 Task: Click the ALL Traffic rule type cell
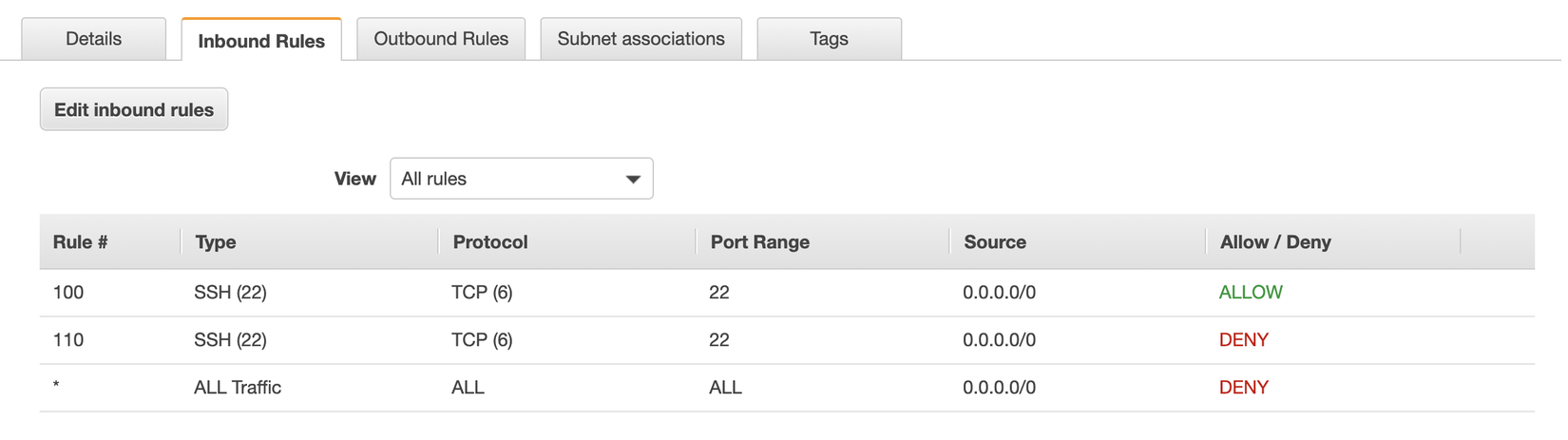click(x=238, y=388)
